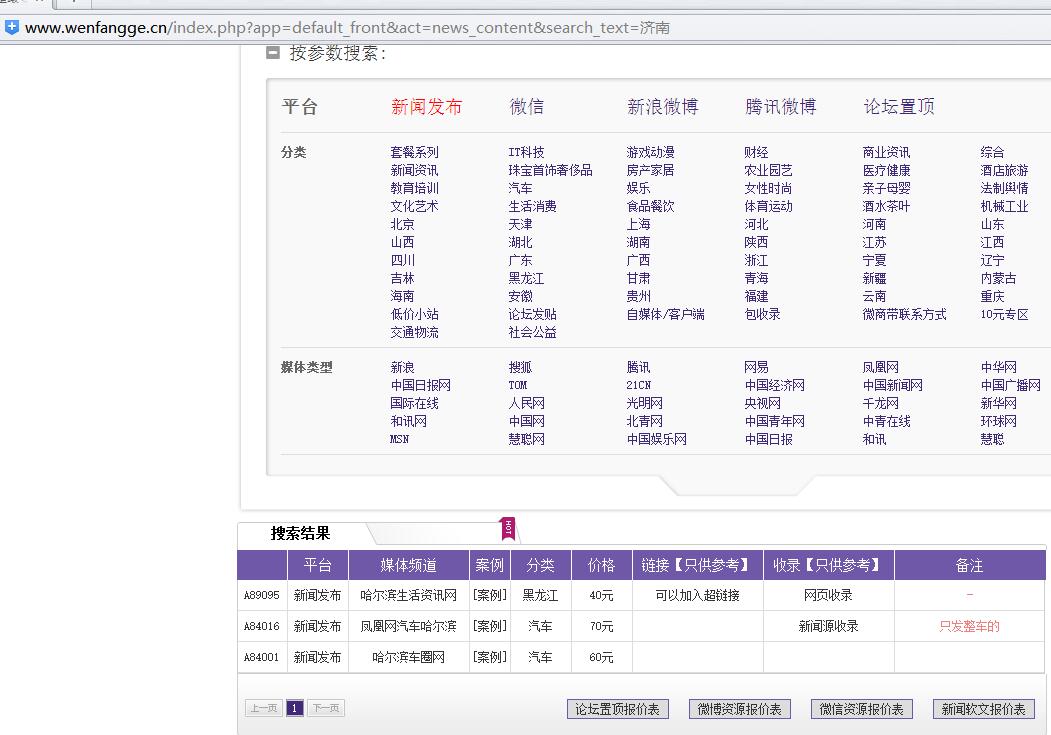1051x735 pixels.
Task: Open 论坛置顶报价表 price list
Action: point(617,709)
